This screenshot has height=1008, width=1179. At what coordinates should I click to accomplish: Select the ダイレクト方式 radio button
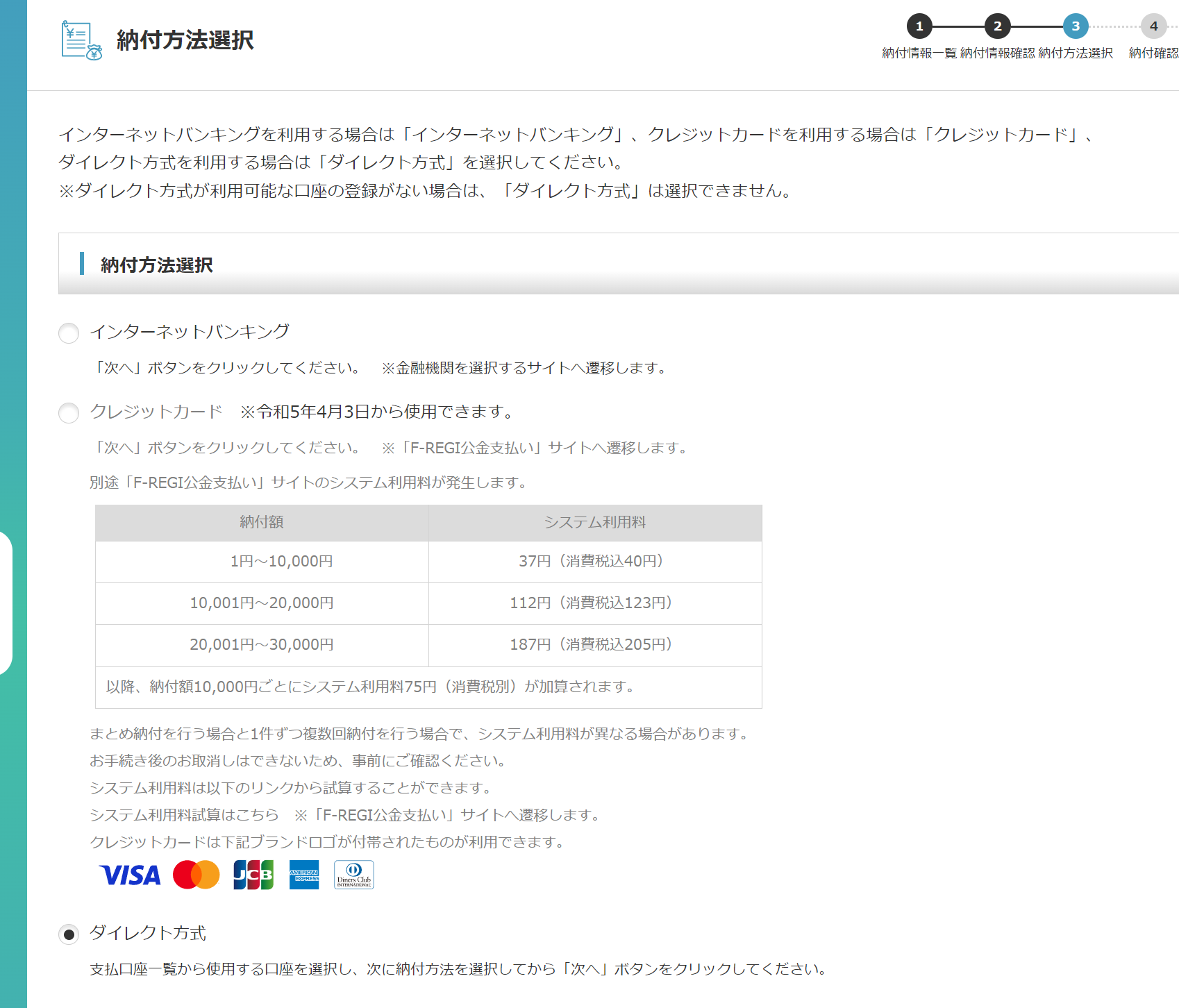[x=69, y=934]
